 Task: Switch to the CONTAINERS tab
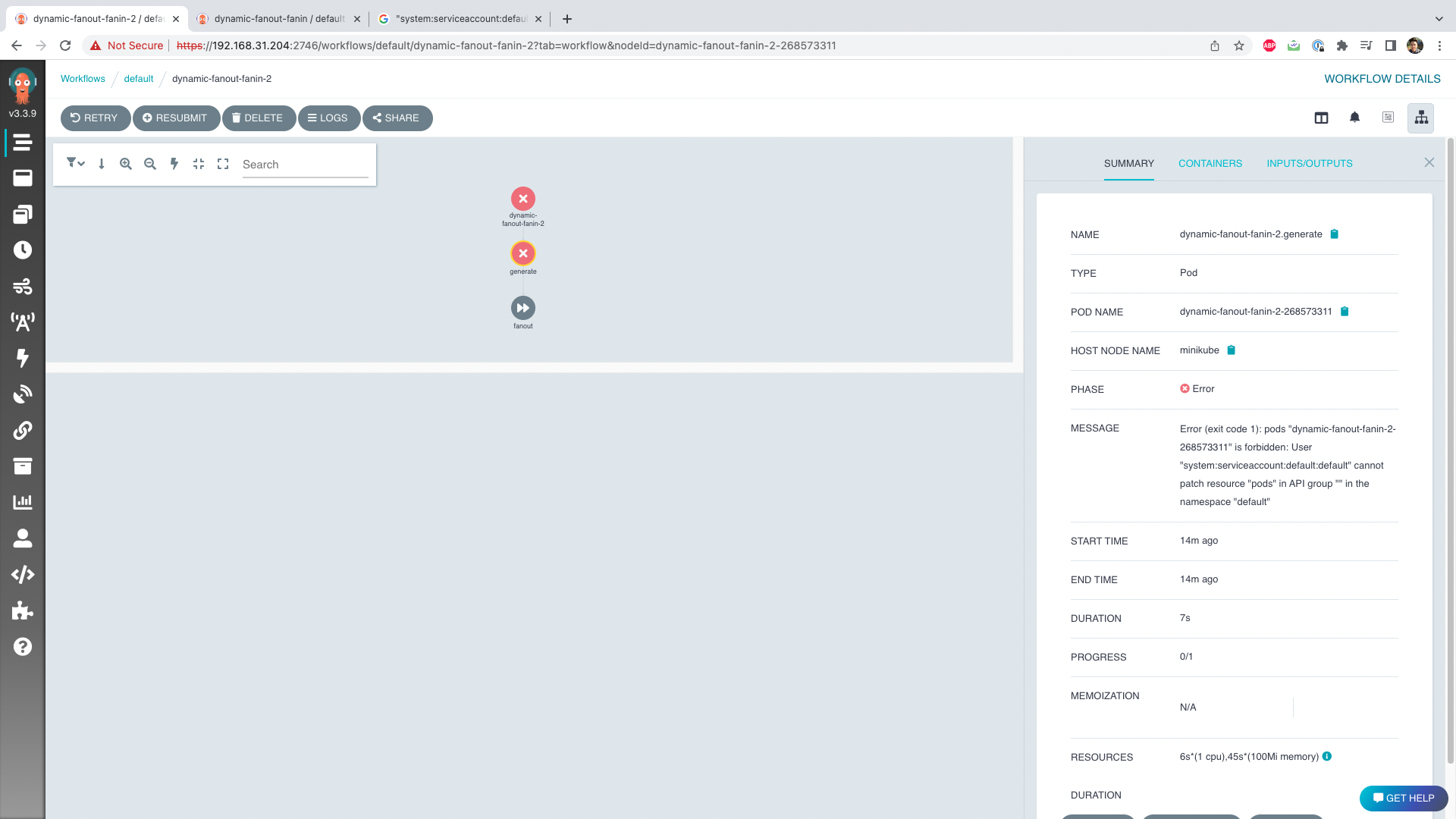tap(1210, 163)
